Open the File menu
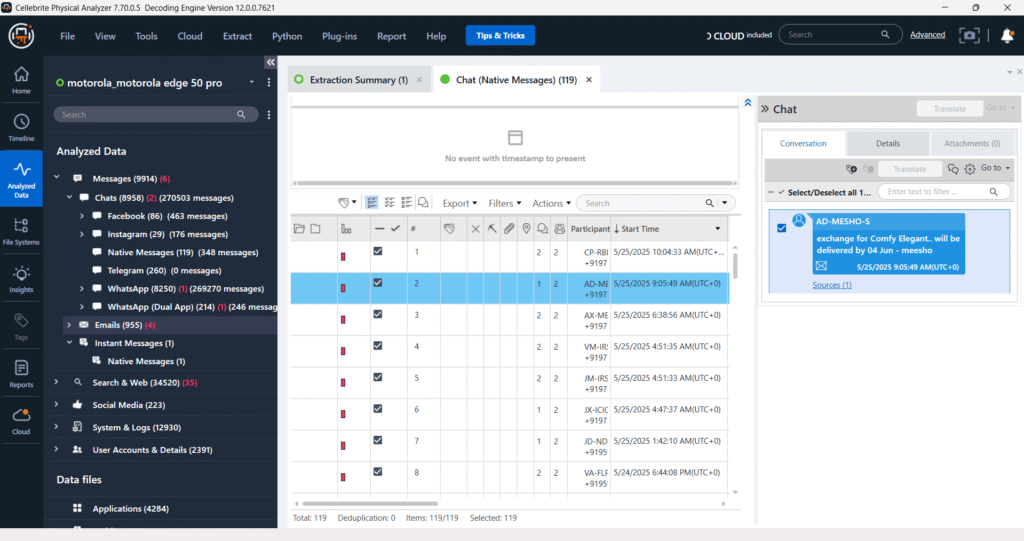The image size is (1024, 541). coord(67,36)
